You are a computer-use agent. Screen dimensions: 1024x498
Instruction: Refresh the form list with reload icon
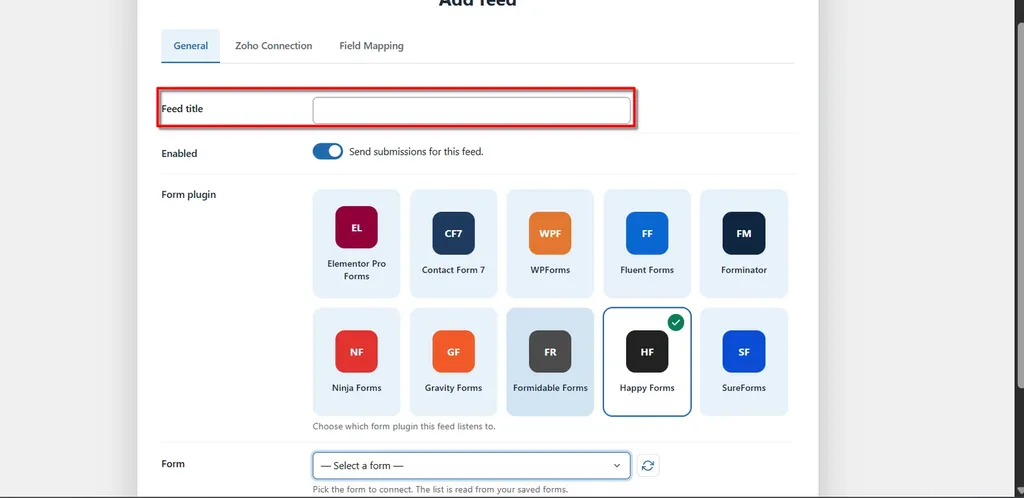pyautogui.click(x=648, y=465)
